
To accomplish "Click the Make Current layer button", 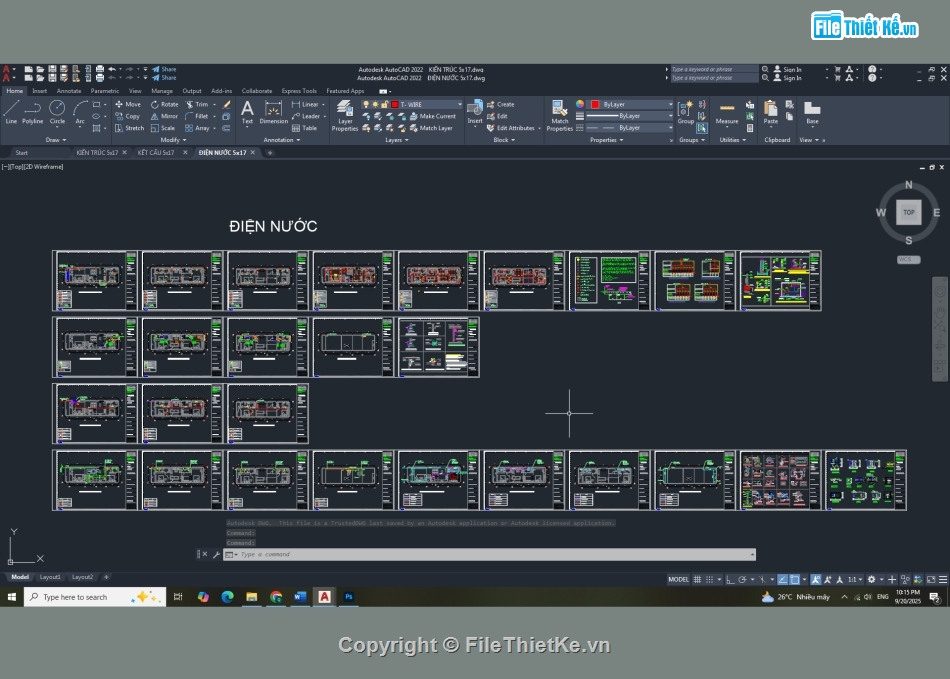I will [437, 116].
